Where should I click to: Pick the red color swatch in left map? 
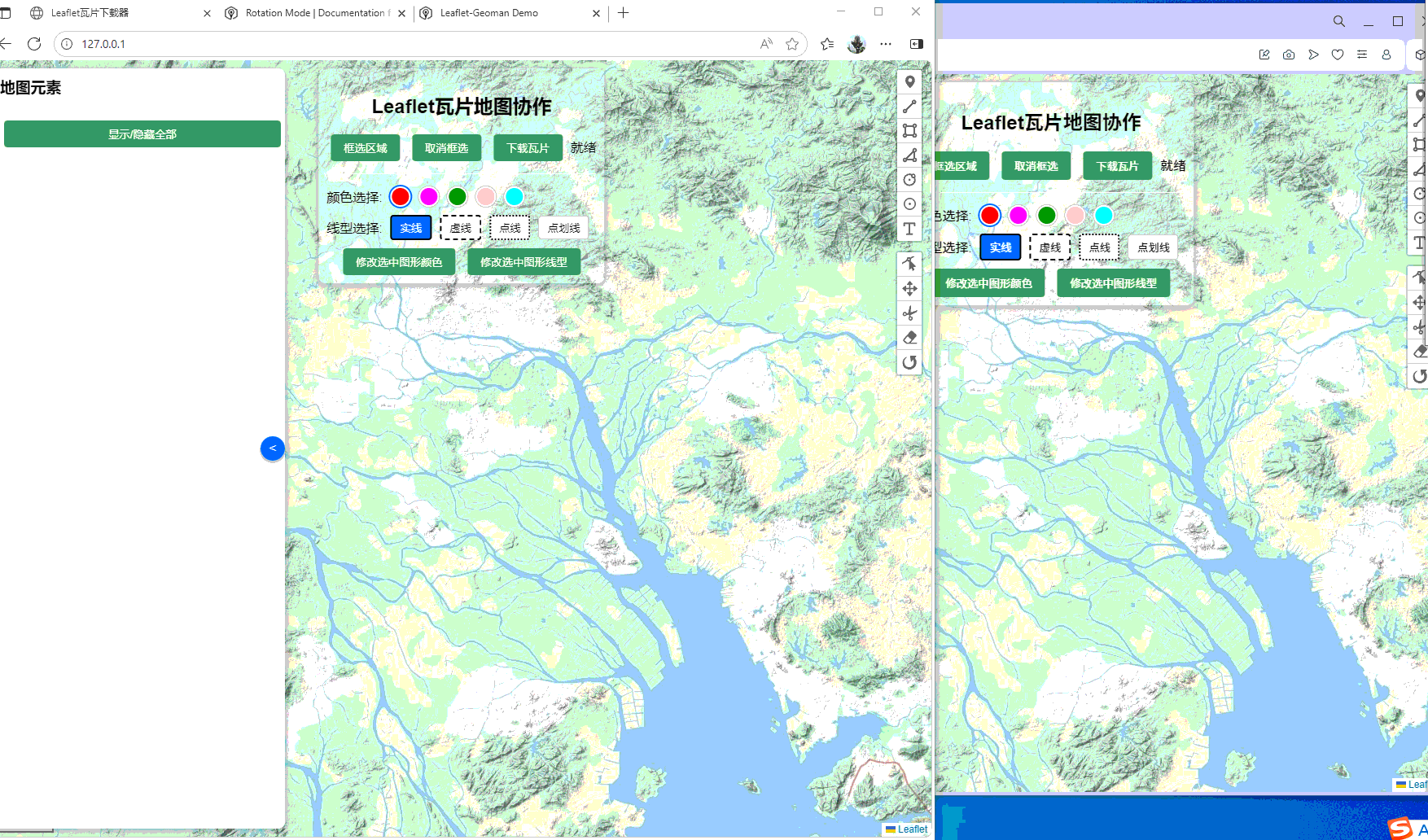coord(401,196)
